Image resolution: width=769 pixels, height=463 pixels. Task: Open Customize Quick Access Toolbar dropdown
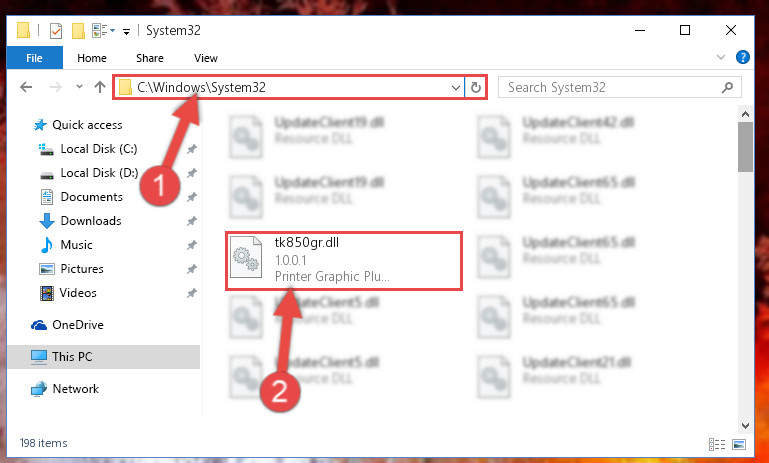click(127, 32)
